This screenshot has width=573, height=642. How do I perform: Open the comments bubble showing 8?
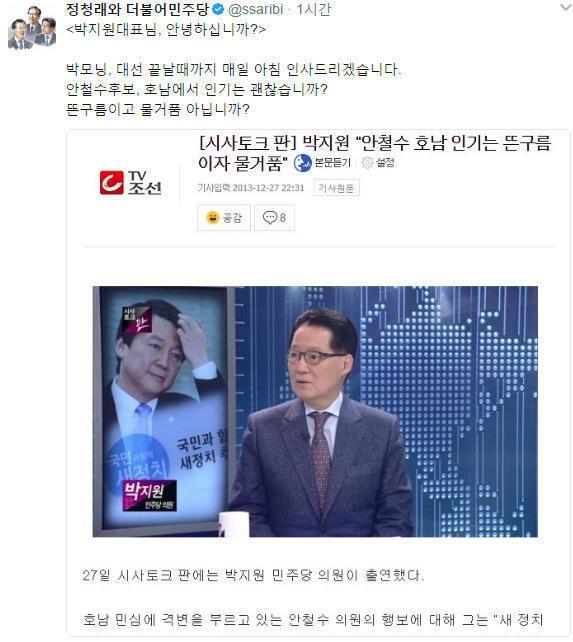274,217
